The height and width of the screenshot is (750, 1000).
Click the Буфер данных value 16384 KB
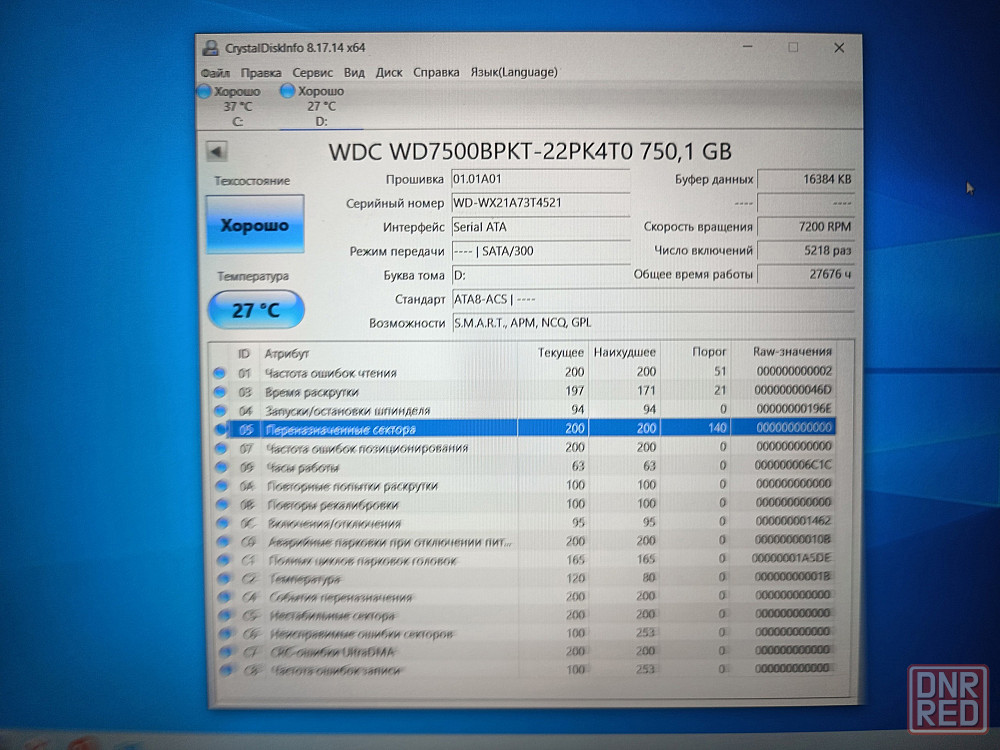pyautogui.click(x=805, y=180)
